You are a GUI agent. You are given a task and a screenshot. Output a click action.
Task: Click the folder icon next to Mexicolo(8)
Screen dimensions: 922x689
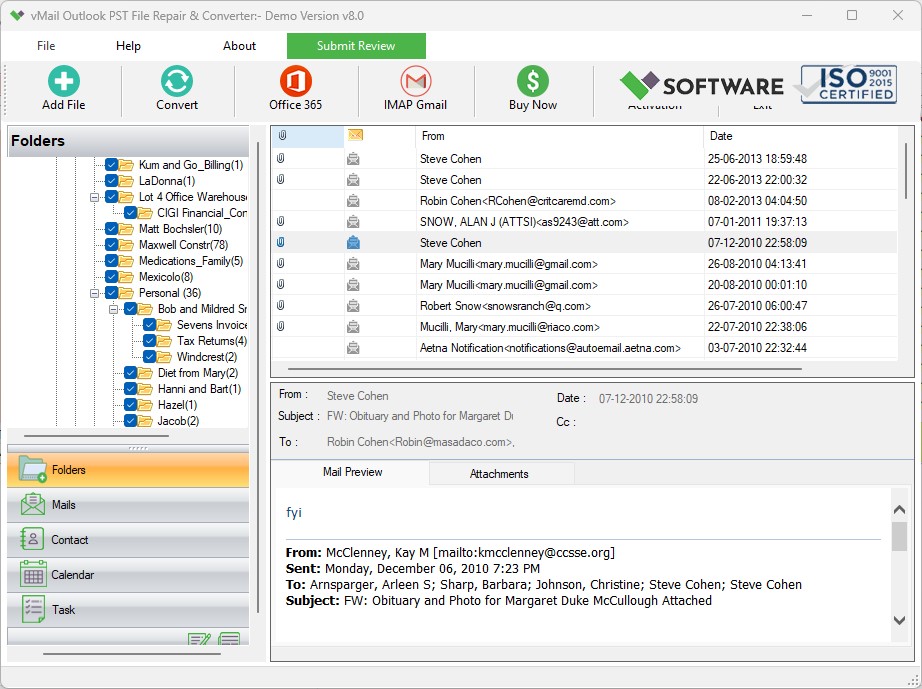click(126, 277)
